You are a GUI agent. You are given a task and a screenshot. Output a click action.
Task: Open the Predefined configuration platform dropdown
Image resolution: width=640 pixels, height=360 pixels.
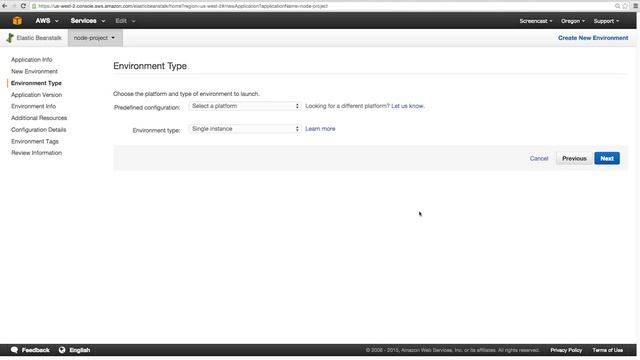click(244, 106)
